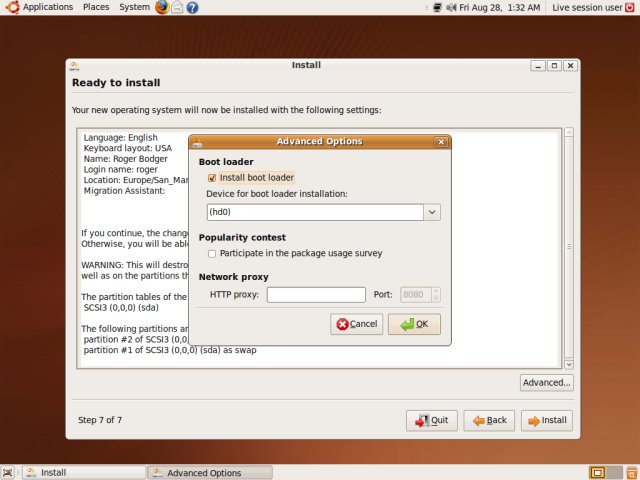Click the 'Migration Assistant:' summary line

tap(124, 191)
